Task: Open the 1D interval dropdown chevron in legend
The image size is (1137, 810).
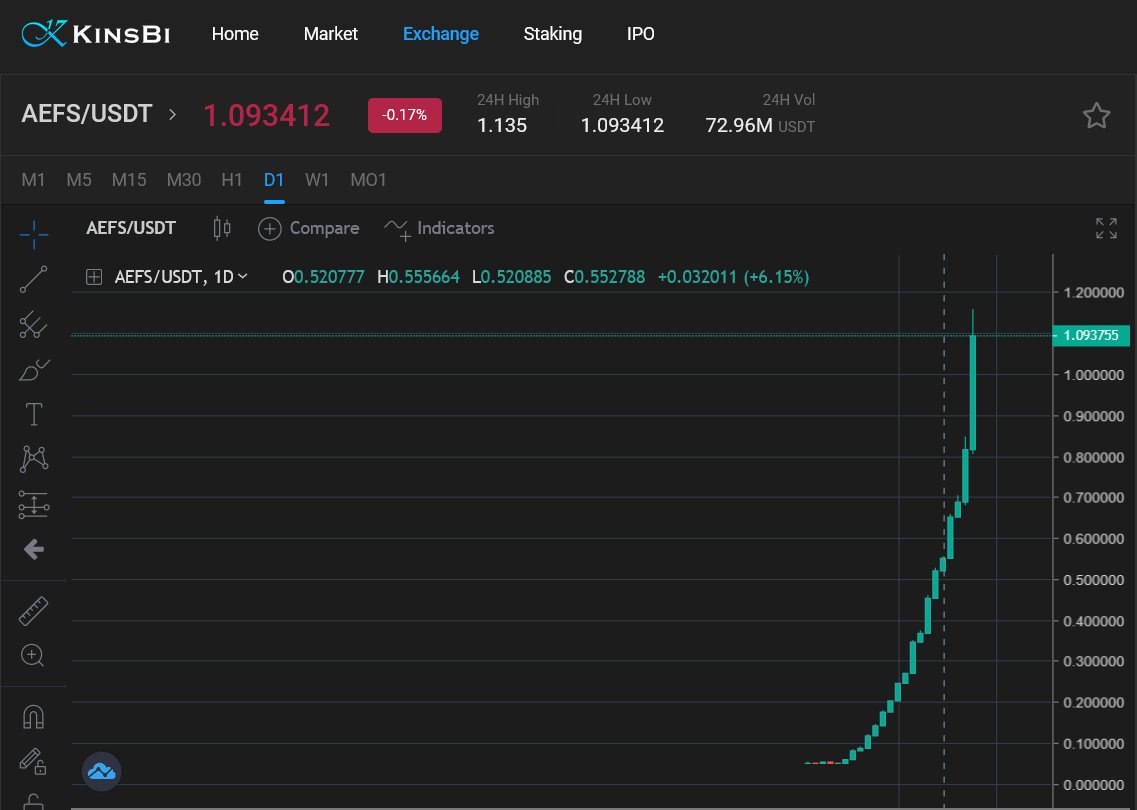Action: 242,276
